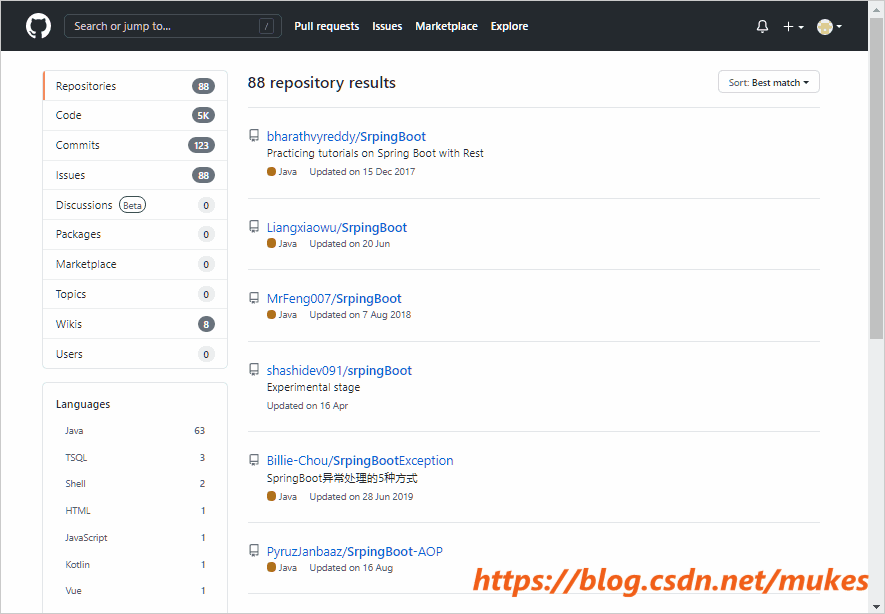This screenshot has width=885, height=614.
Task: Filter results by Java language
Action: [x=135, y=431]
